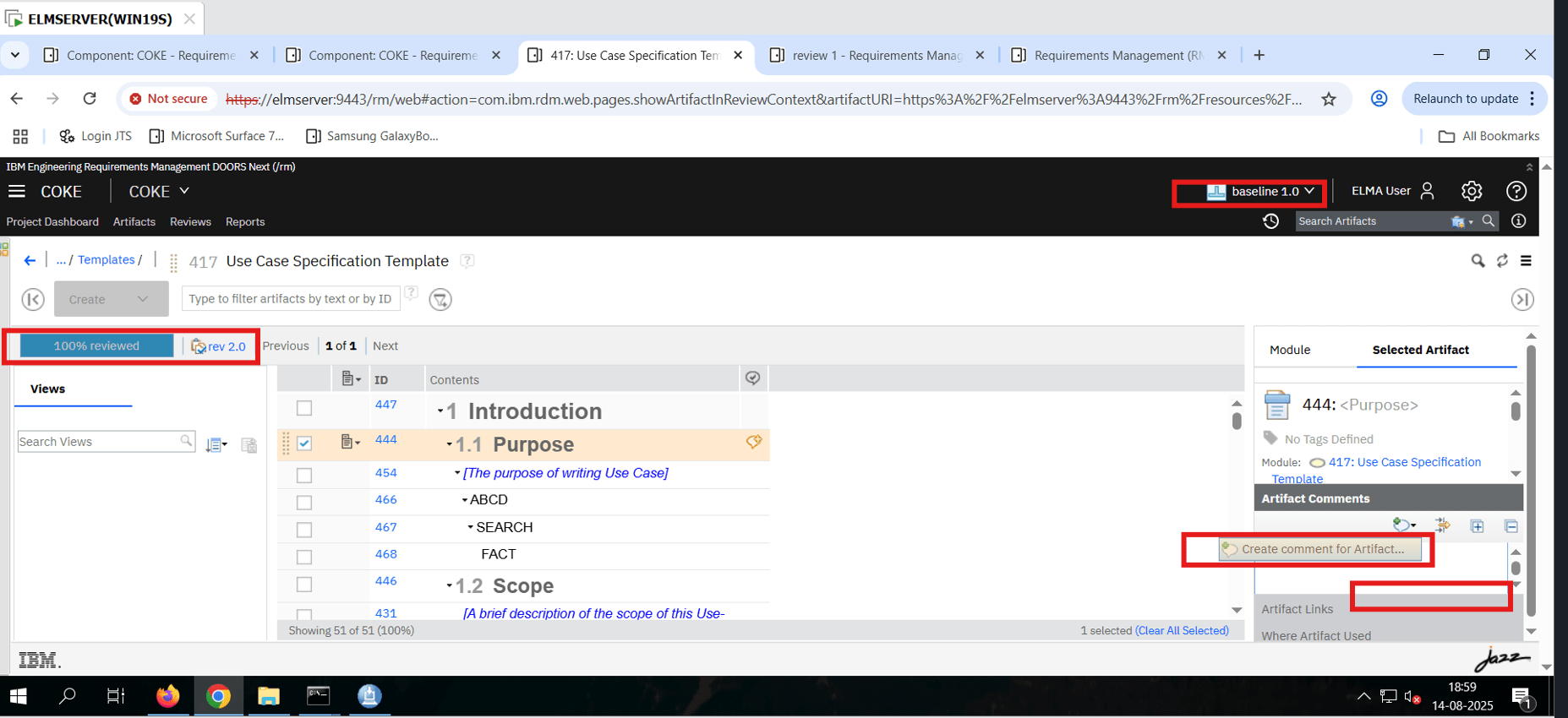Show recently viewed history clock icon
1568x718 pixels.
1270,221
